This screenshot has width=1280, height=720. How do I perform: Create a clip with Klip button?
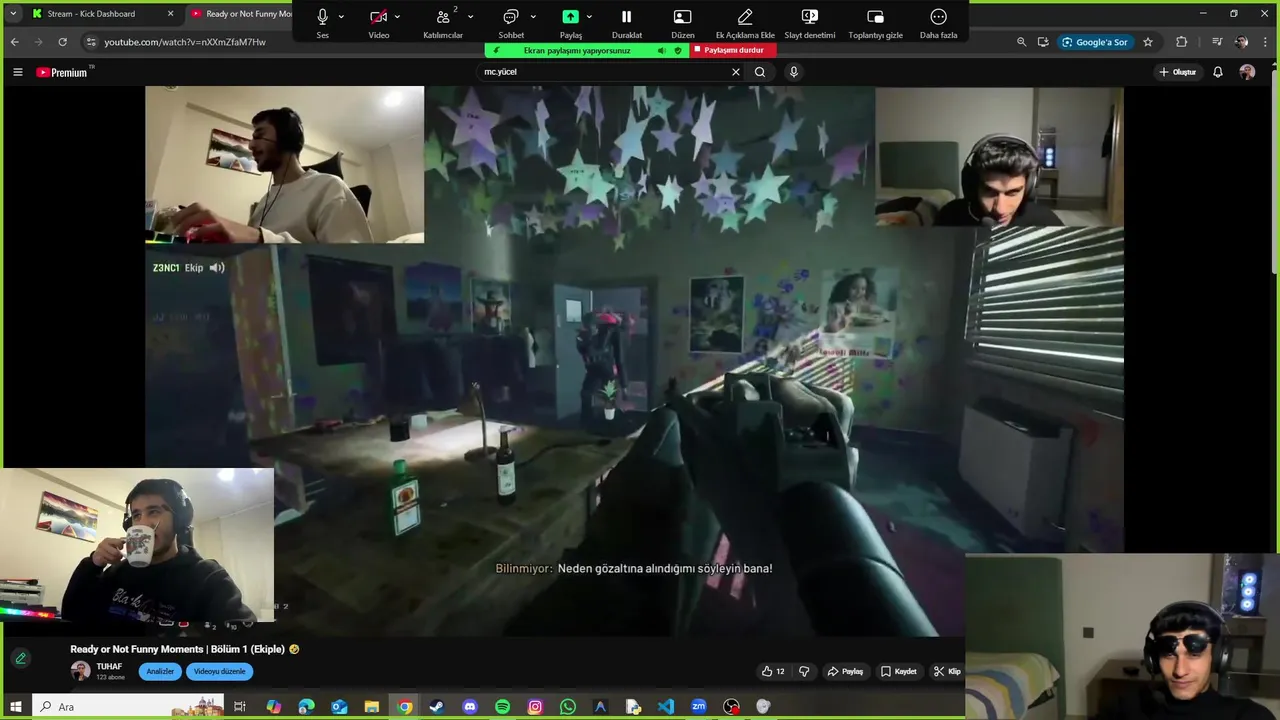tap(947, 671)
